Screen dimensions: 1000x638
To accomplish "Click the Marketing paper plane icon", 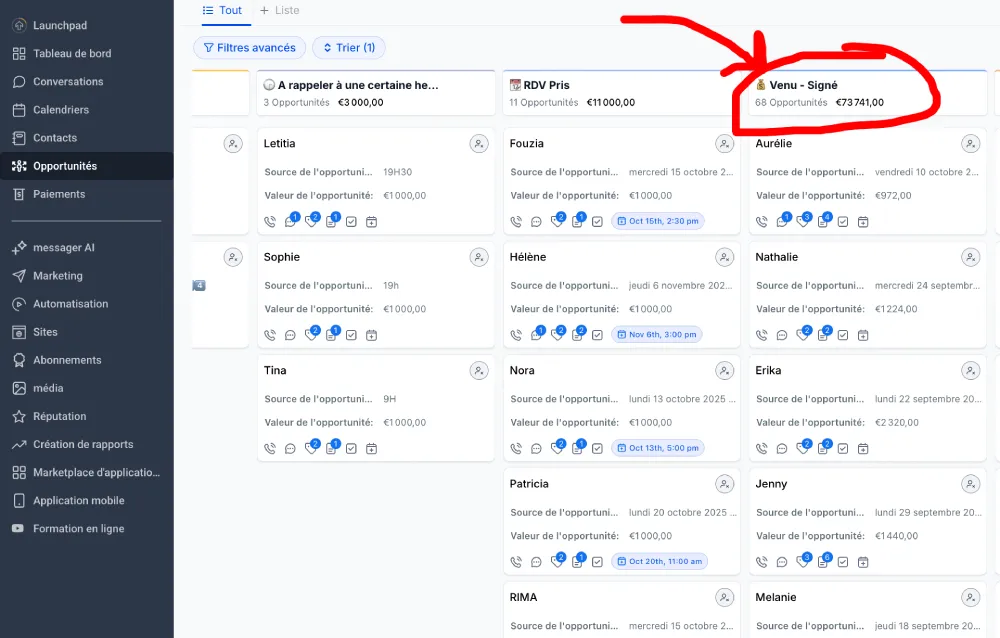I will (19, 276).
